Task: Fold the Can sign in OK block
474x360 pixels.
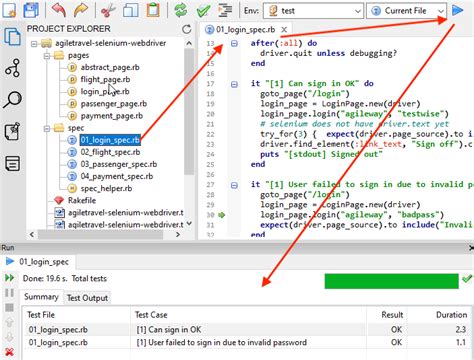Action: point(234,84)
